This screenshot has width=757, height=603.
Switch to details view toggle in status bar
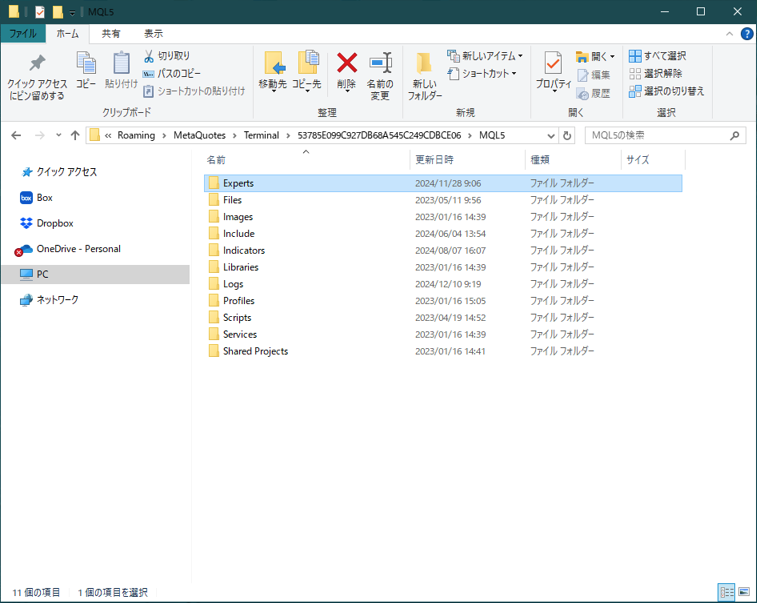click(726, 593)
